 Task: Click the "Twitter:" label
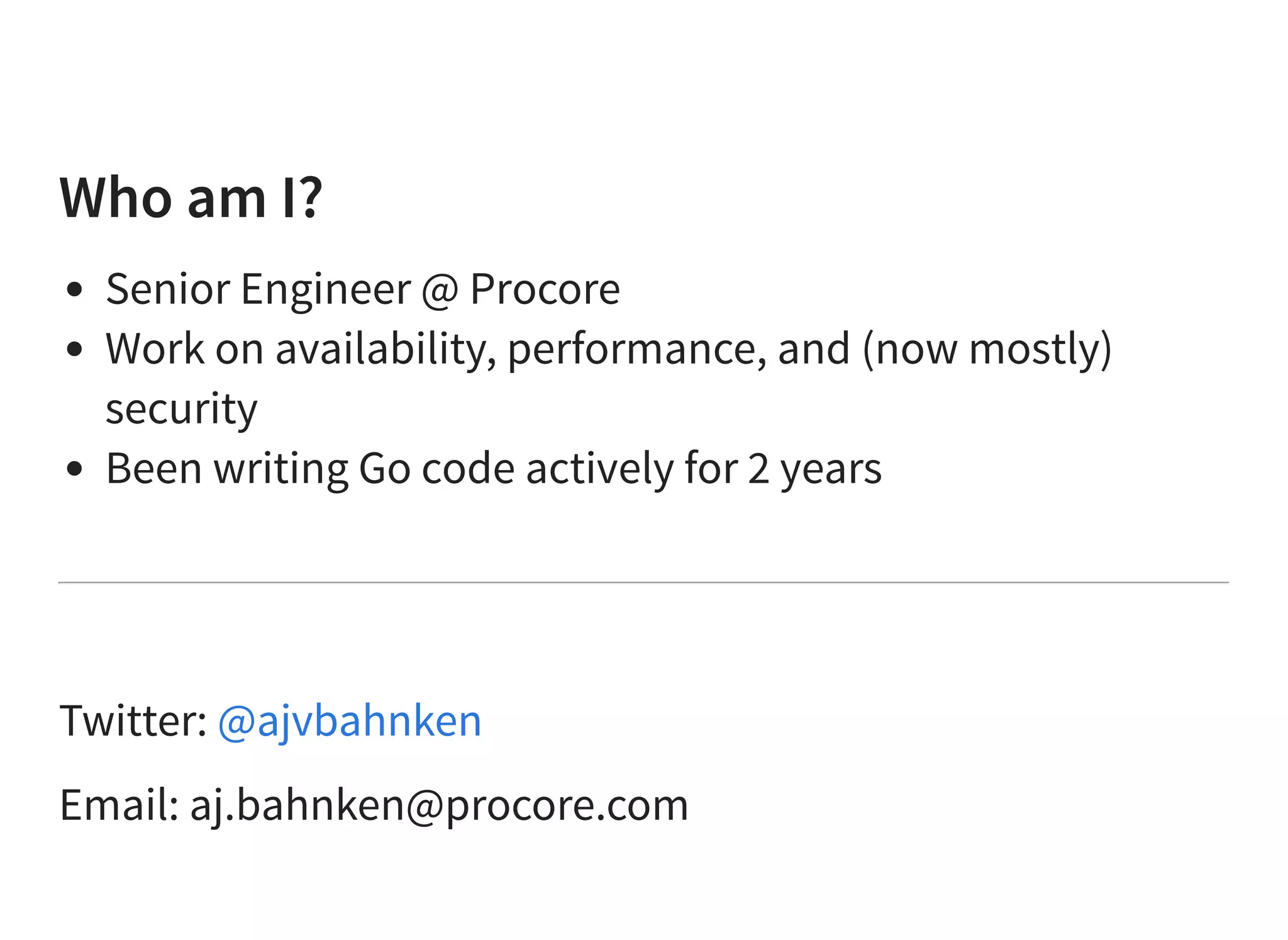click(133, 720)
